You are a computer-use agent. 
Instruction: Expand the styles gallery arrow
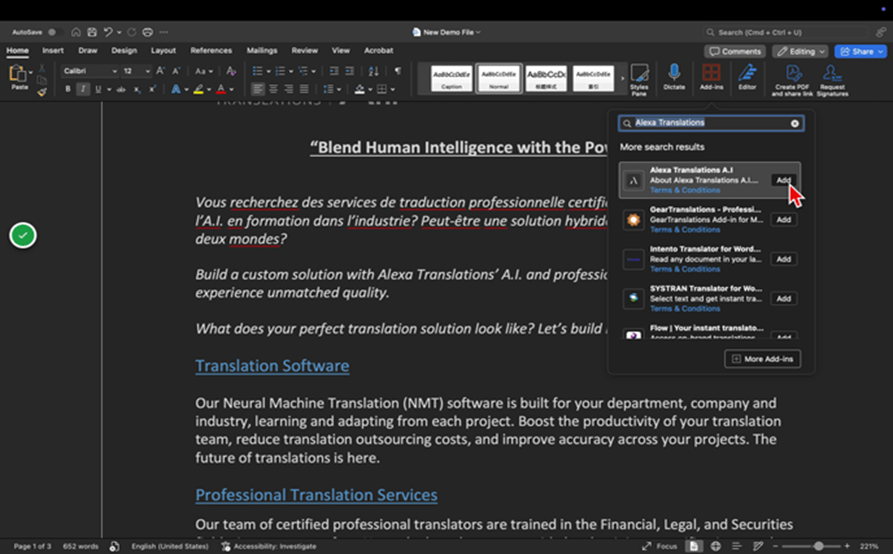622,78
